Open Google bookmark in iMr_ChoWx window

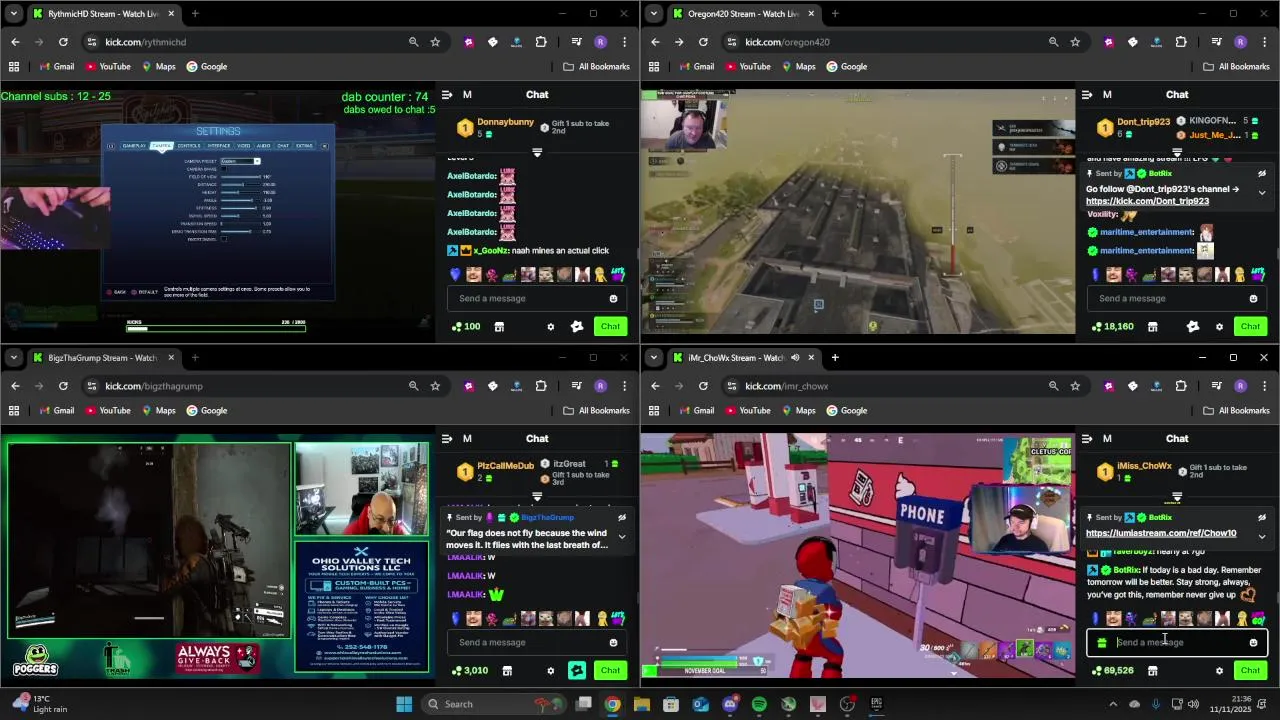coord(846,411)
